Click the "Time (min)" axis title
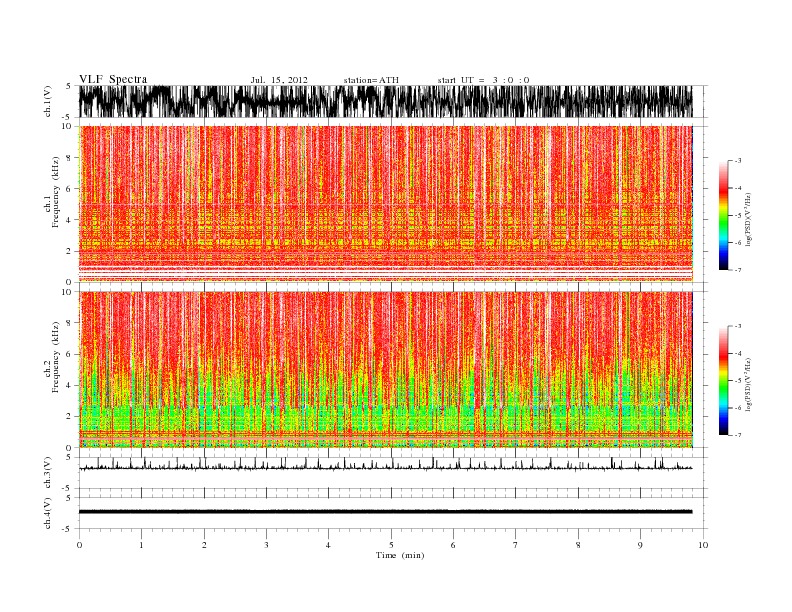Screen dimensions: 792x612 point(400,555)
